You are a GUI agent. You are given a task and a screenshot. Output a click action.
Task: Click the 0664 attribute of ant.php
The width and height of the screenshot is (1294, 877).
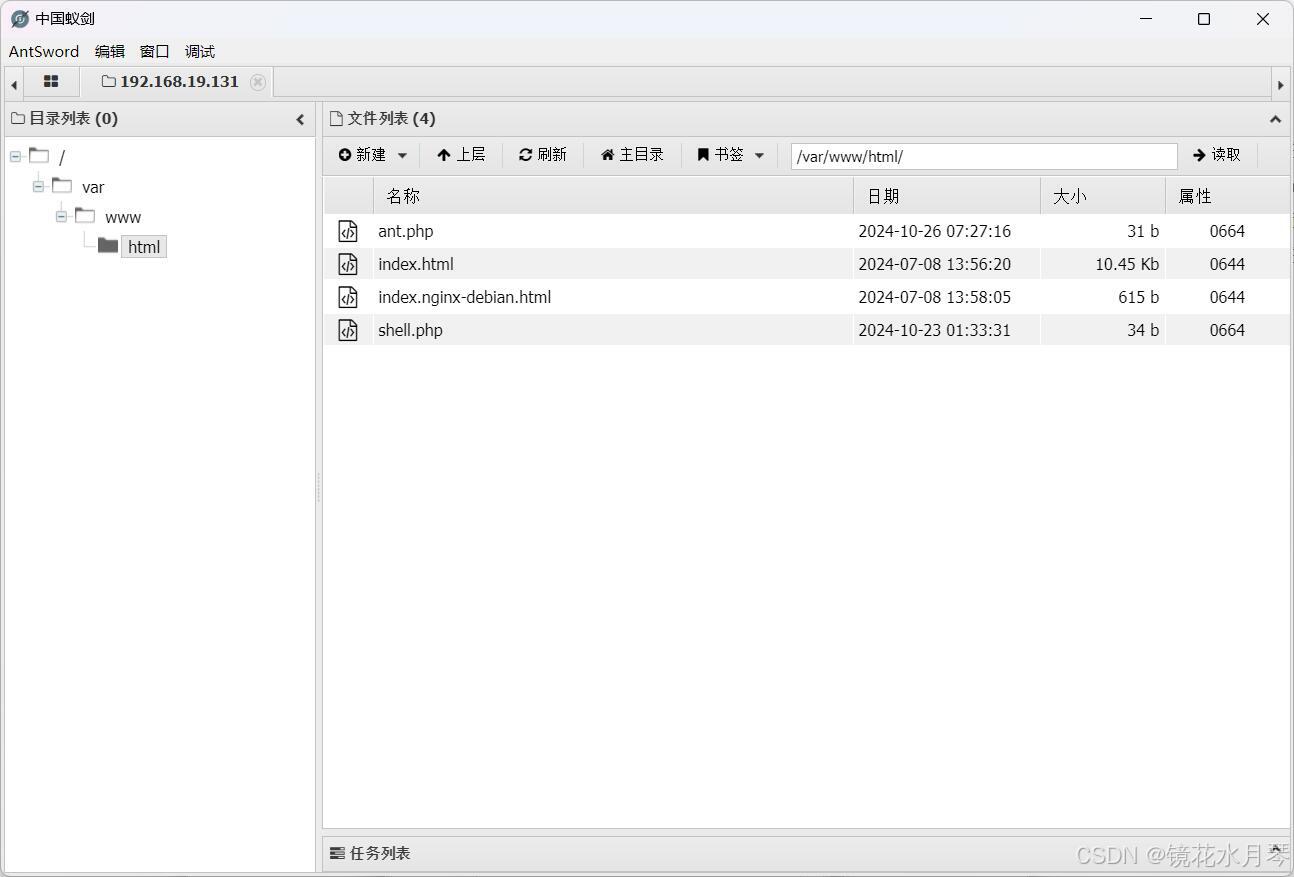(x=1227, y=231)
